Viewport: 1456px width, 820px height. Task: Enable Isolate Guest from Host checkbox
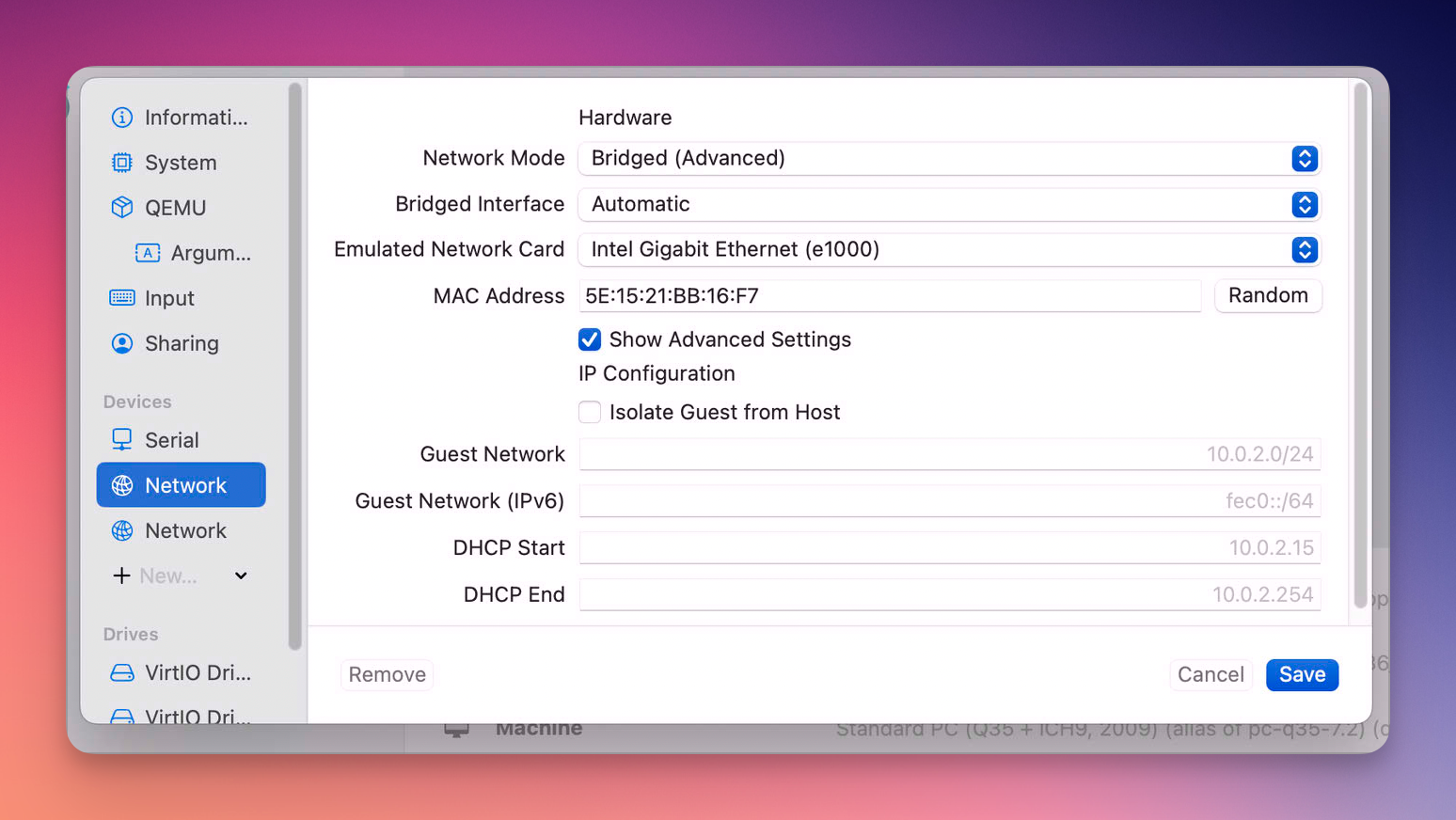(x=590, y=412)
